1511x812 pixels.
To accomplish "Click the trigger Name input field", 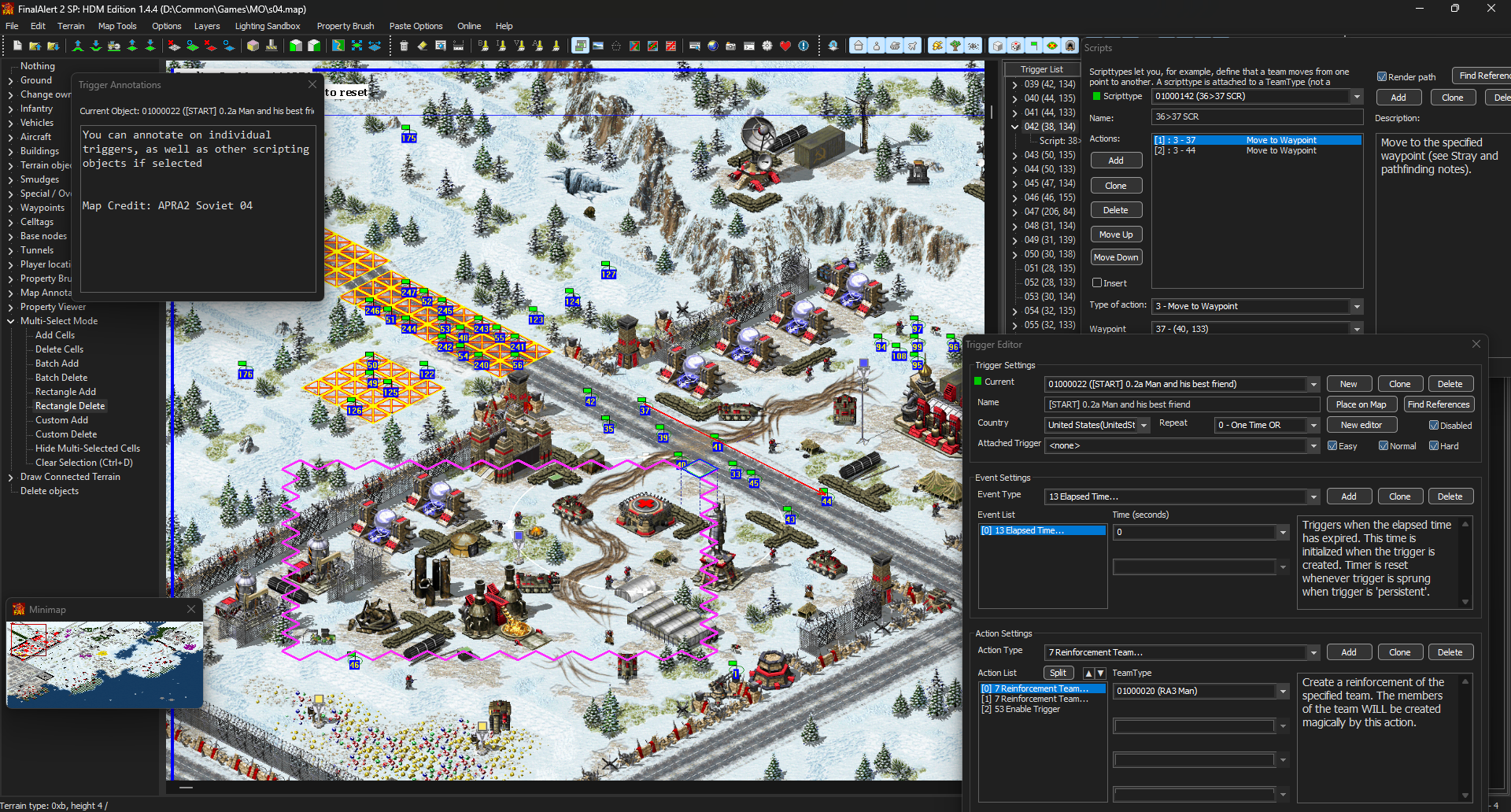I will coord(1182,404).
